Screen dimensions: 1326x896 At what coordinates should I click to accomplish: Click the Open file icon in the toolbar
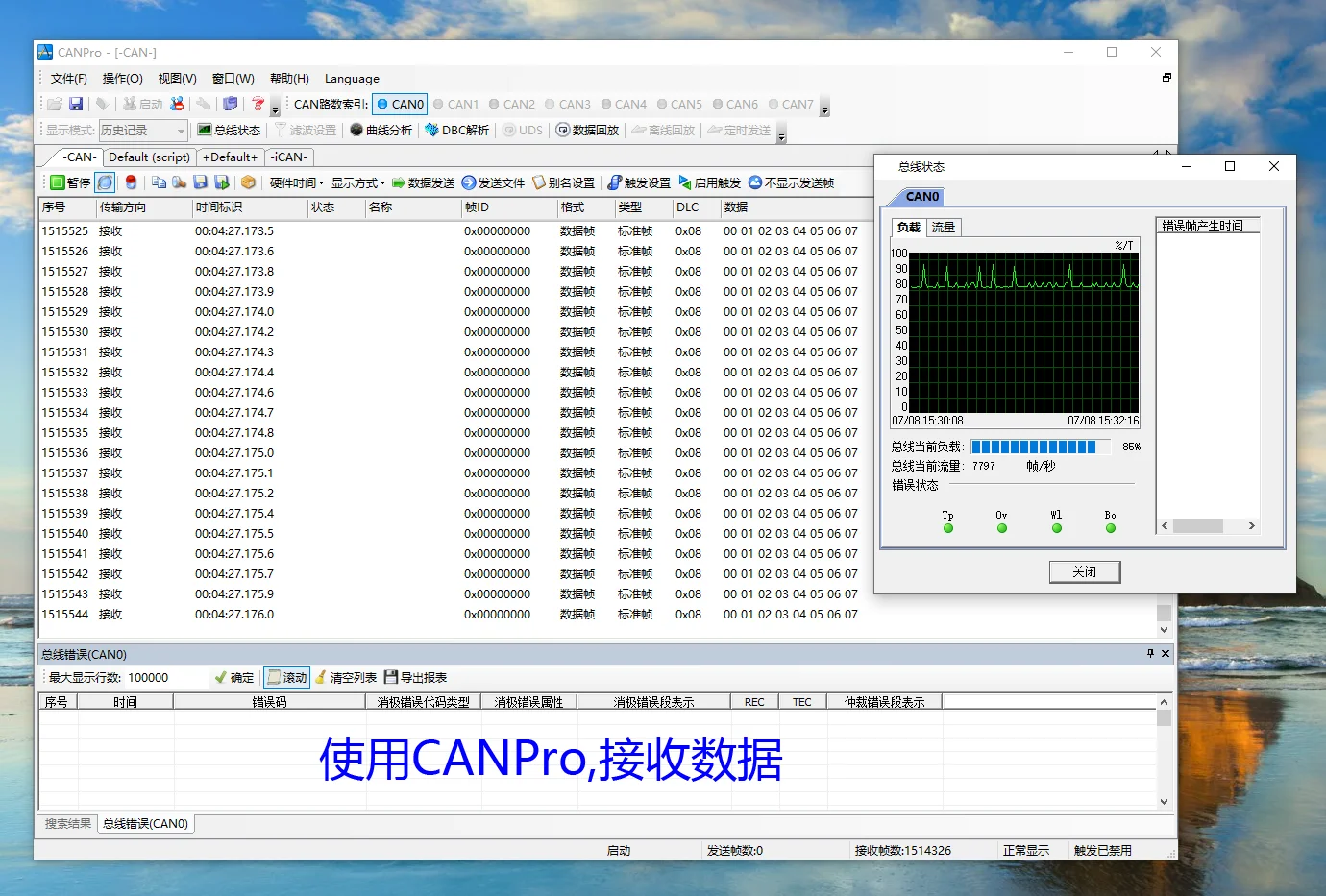55,104
